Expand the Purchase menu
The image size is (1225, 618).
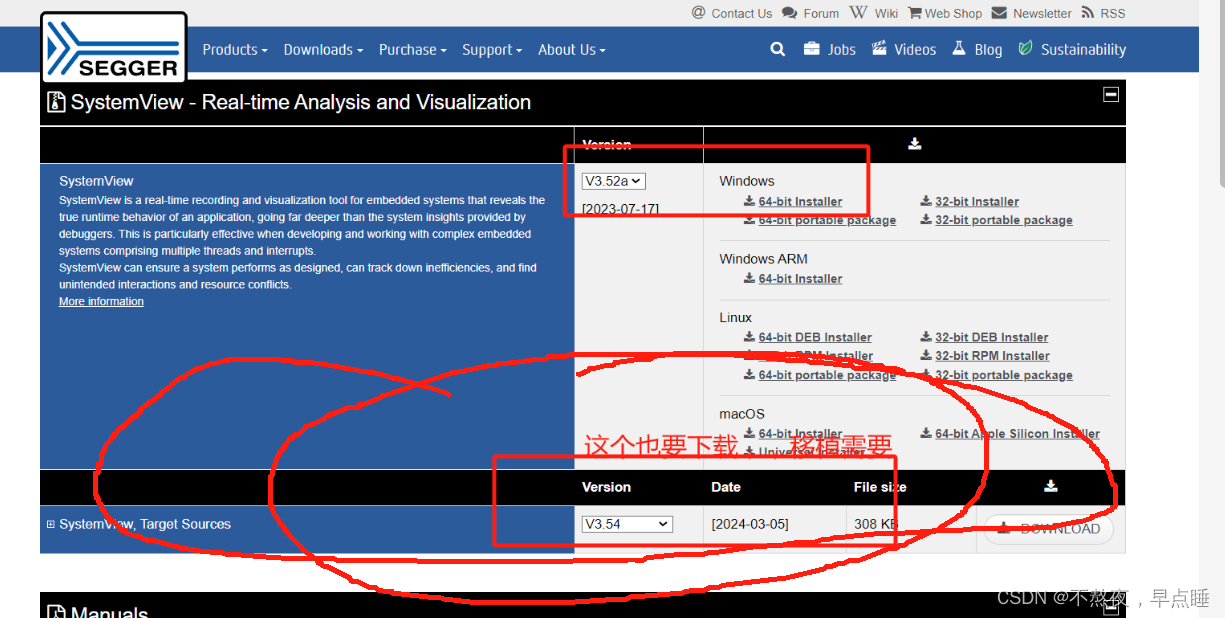click(412, 49)
